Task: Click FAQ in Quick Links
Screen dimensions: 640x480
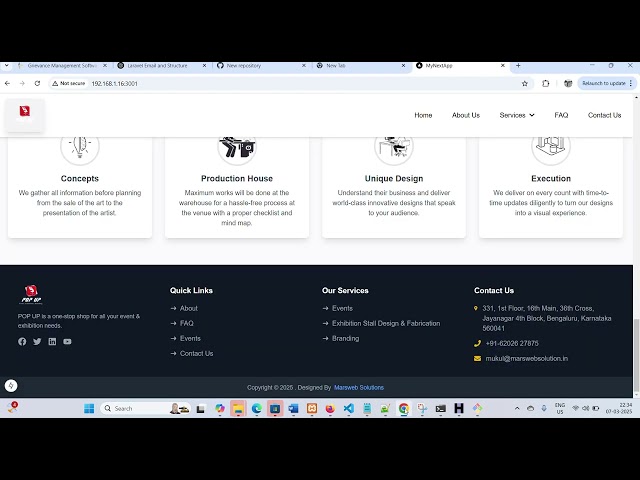Action: 187,323
